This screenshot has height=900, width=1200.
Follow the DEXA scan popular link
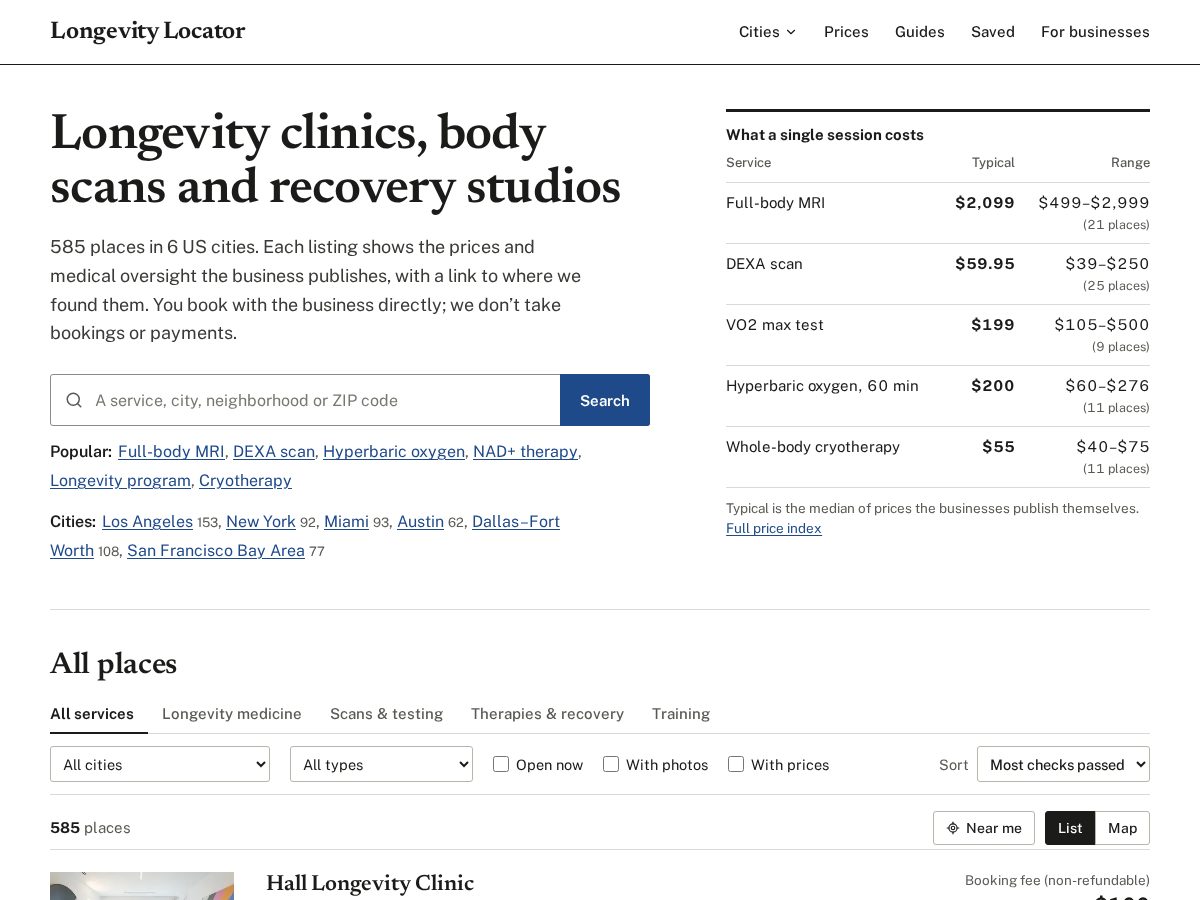coord(274,451)
